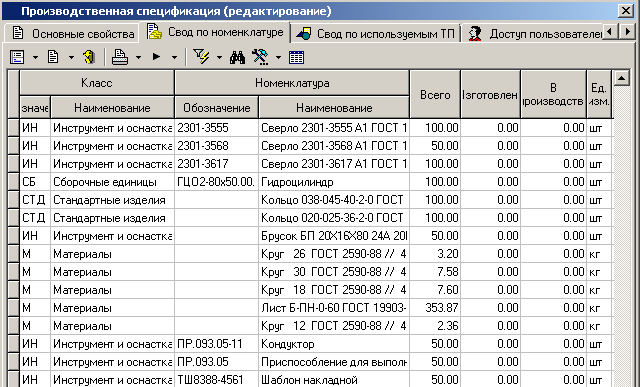This screenshot has width=640, height=387.
Task: Click the ГЦ02-80х50.00. designation cell
Action: pos(216,182)
